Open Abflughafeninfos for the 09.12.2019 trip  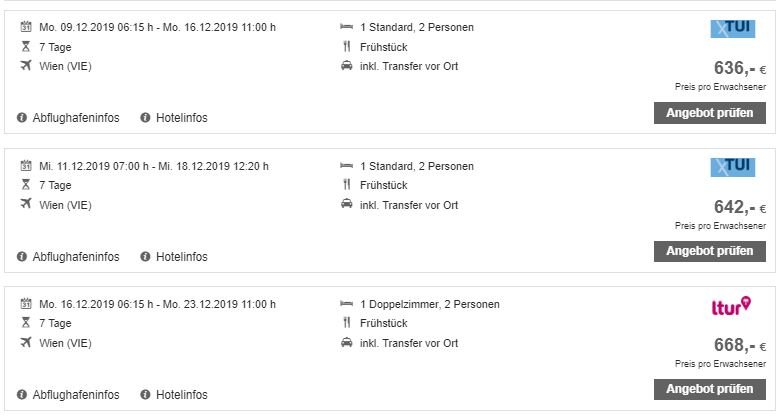(68, 118)
